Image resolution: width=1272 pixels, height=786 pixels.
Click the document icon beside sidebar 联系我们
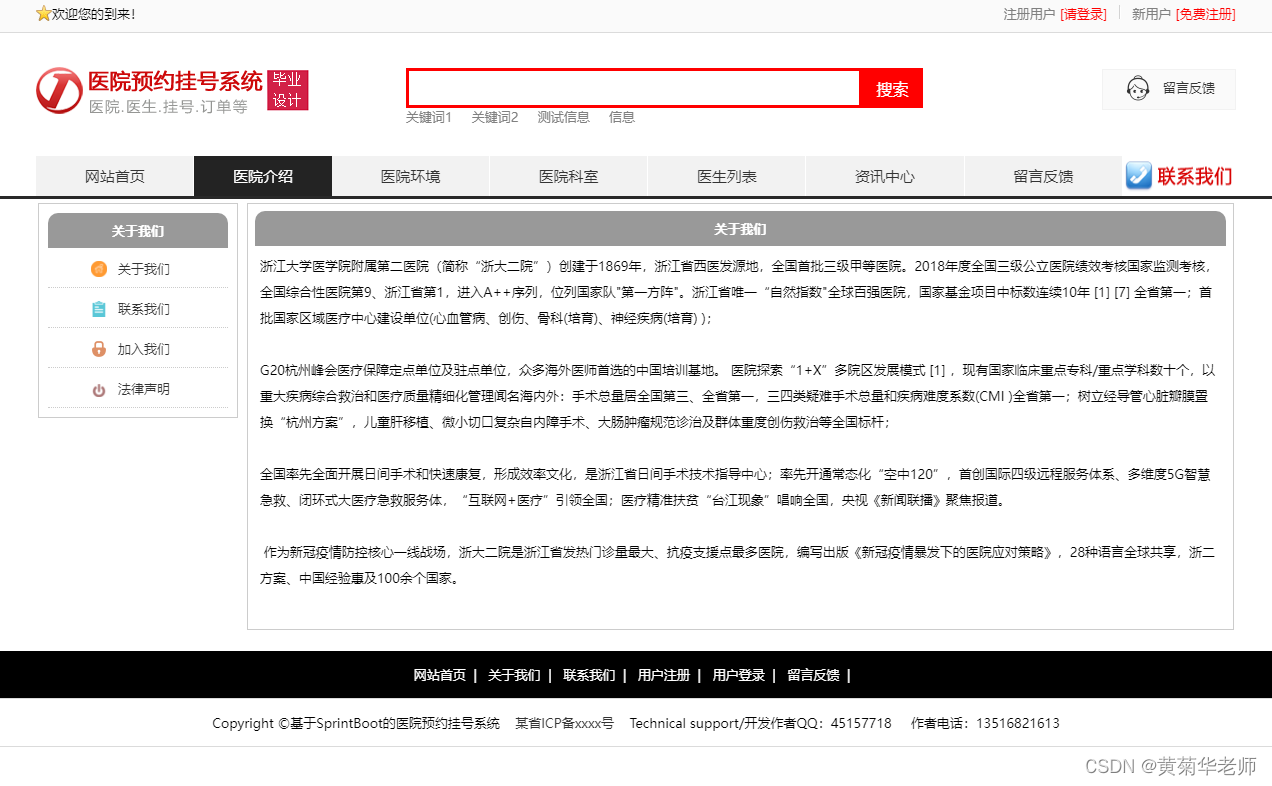click(x=98, y=309)
